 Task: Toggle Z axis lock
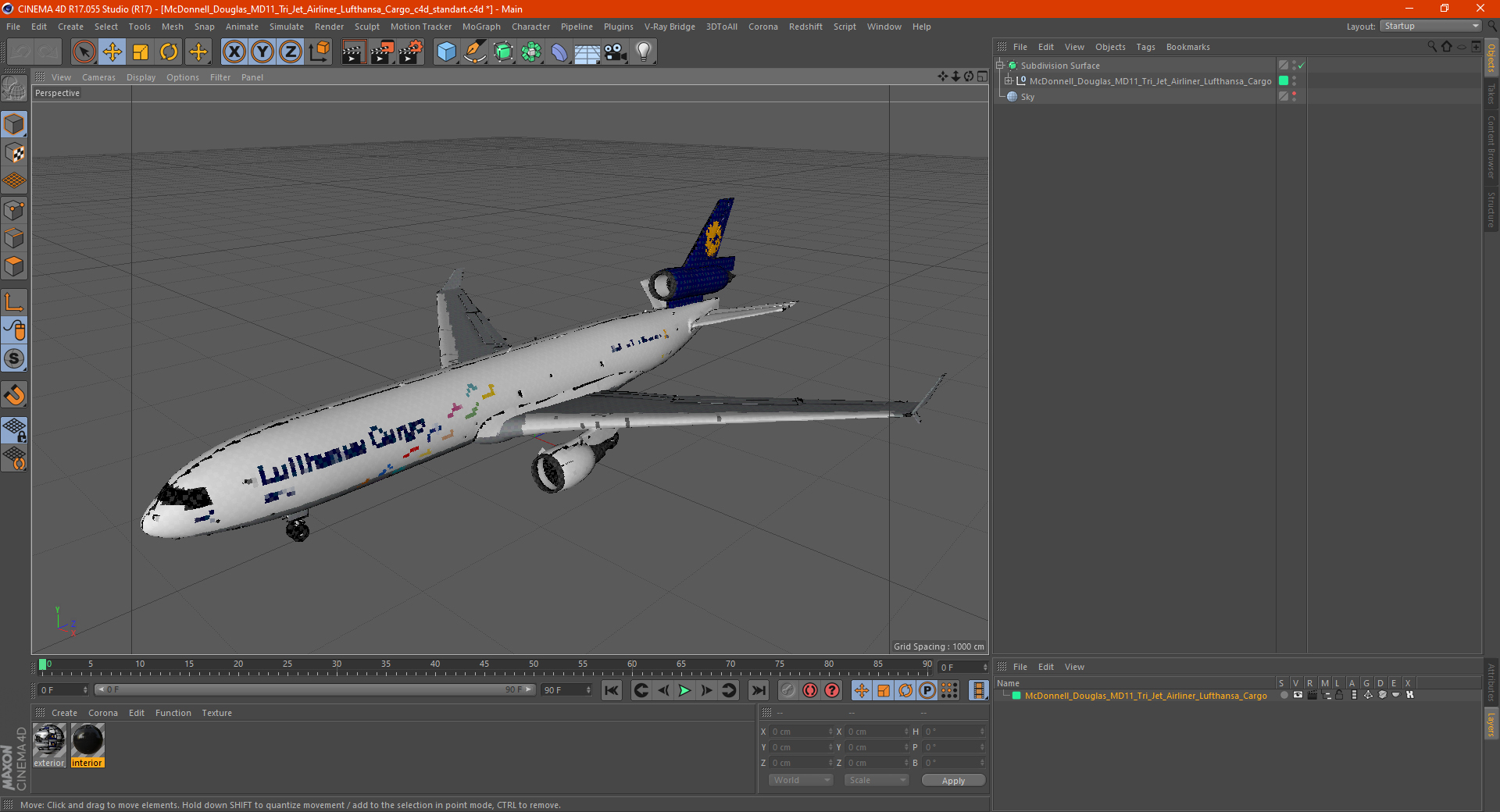(291, 52)
